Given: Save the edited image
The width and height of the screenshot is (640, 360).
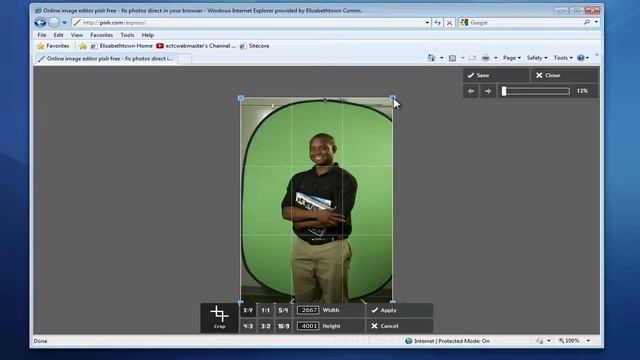Looking at the screenshot, I should 496,75.
